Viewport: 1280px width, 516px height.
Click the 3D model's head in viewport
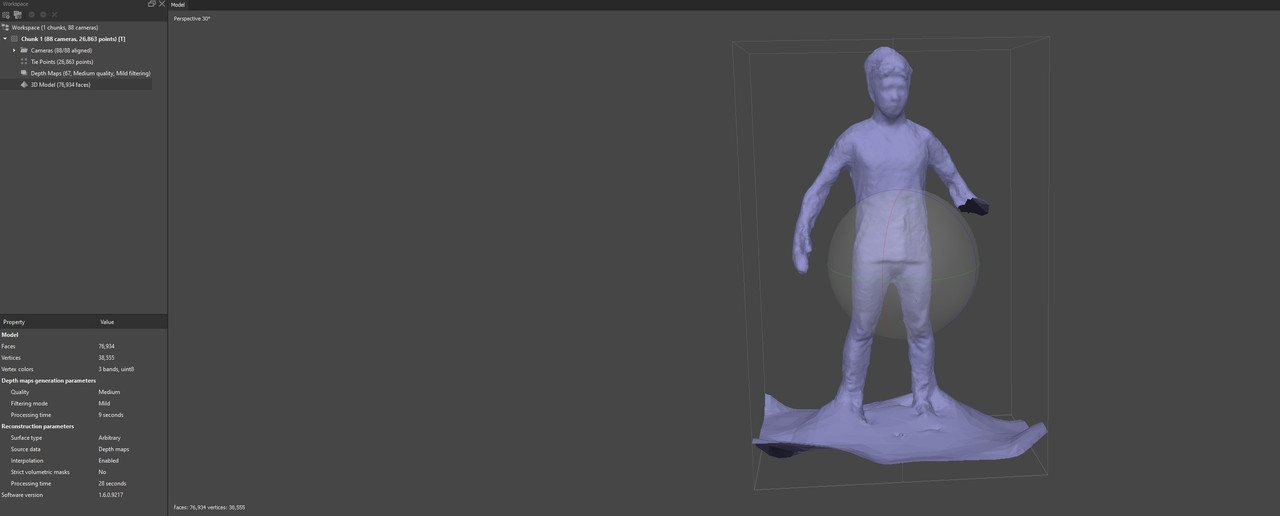[888, 81]
